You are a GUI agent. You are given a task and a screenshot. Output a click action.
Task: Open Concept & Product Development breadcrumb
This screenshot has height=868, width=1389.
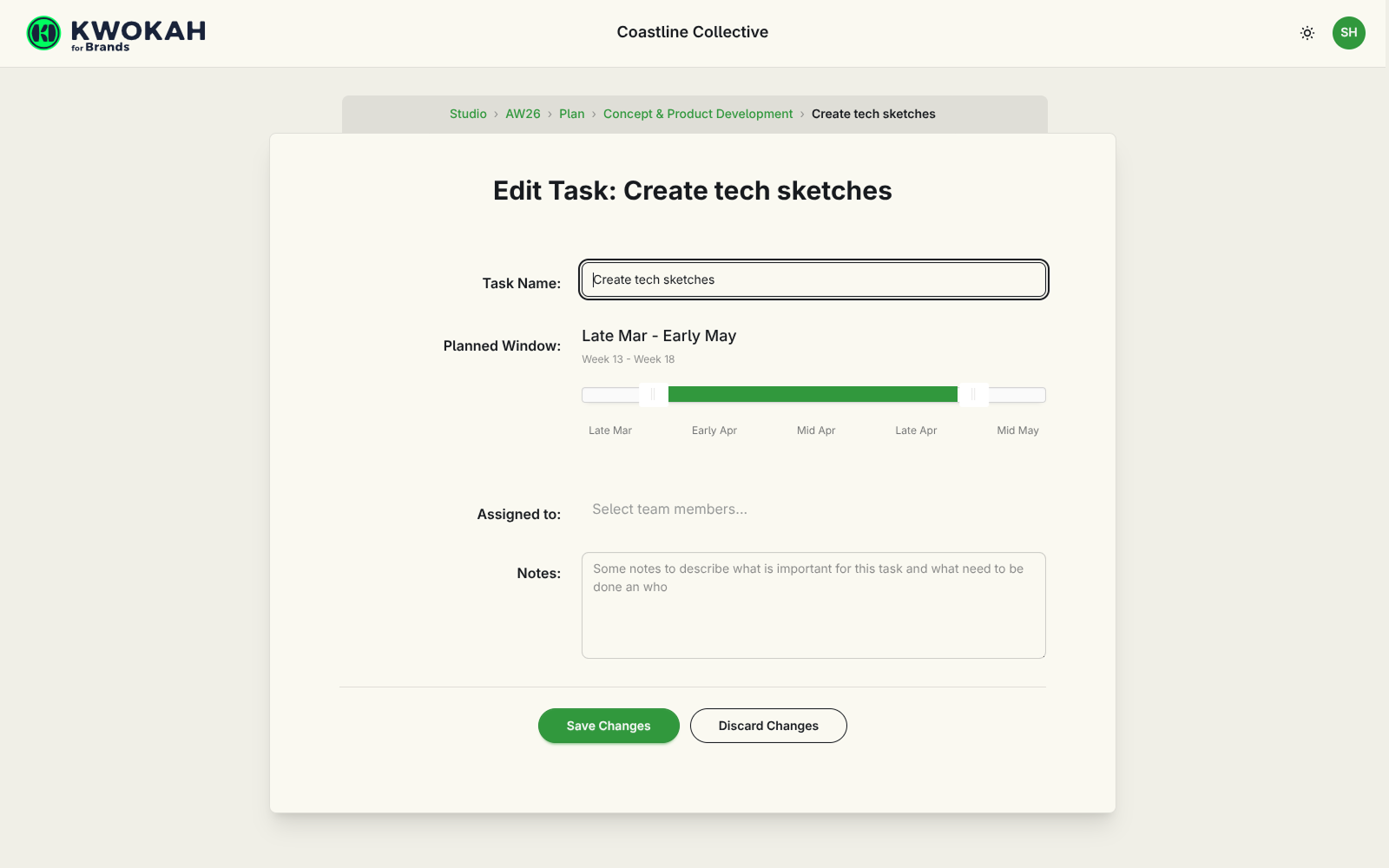(x=698, y=114)
